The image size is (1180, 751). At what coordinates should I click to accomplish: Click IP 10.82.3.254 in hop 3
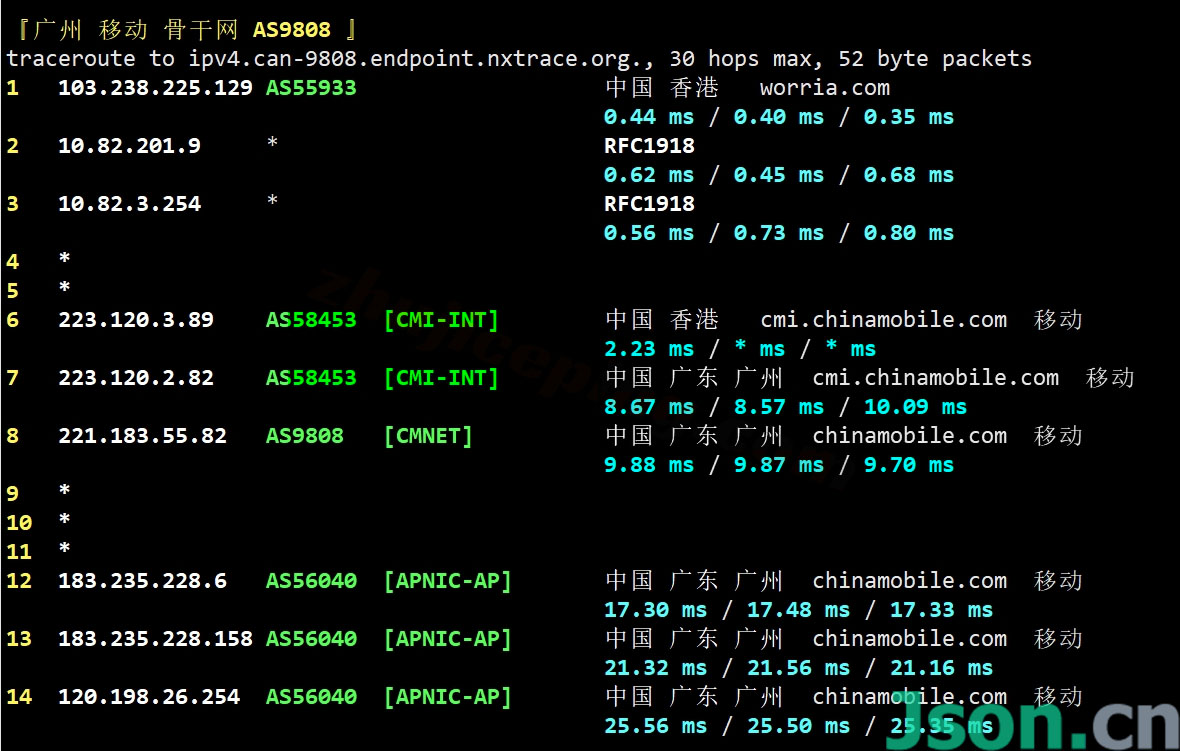coord(129,204)
